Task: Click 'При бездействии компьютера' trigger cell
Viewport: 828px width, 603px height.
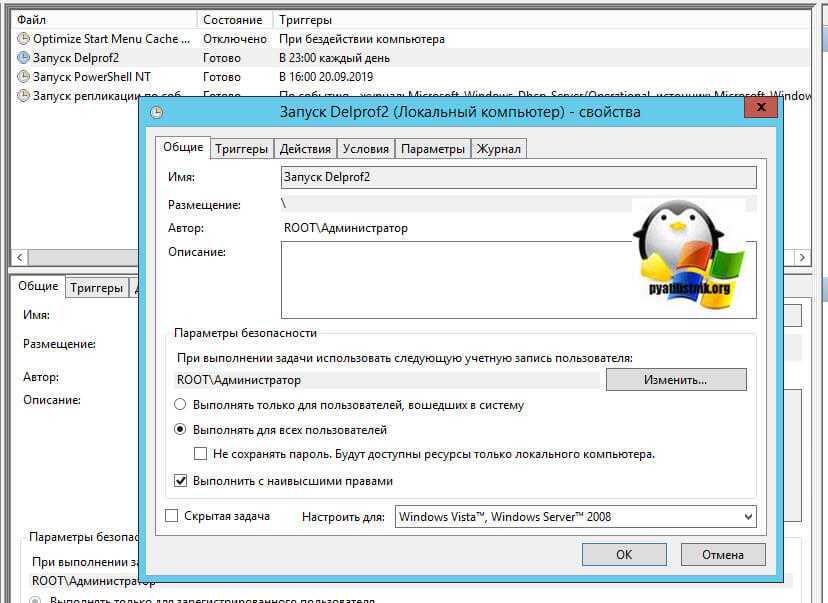Action: [x=362, y=39]
